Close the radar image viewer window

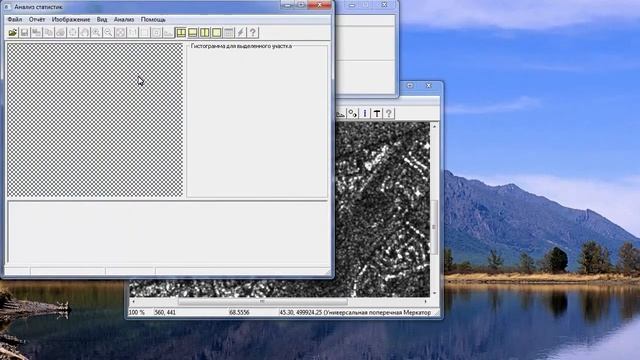coord(429,85)
